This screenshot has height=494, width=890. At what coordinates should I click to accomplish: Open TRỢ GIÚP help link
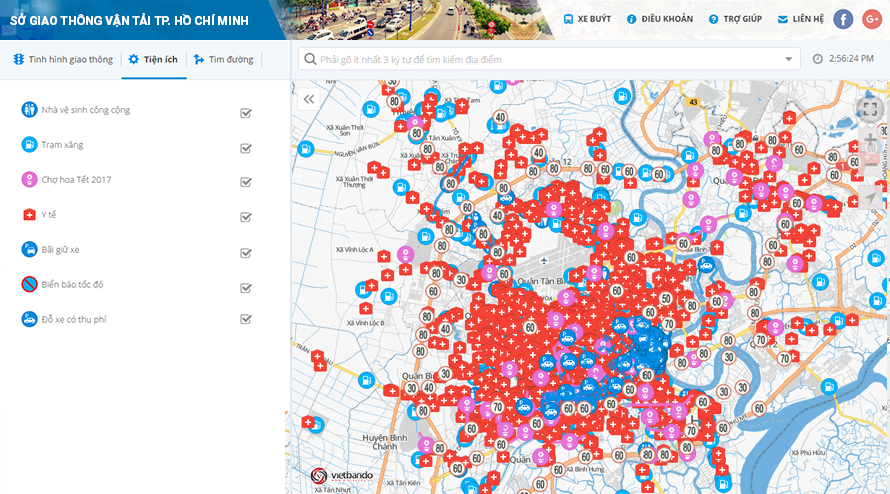(x=735, y=19)
